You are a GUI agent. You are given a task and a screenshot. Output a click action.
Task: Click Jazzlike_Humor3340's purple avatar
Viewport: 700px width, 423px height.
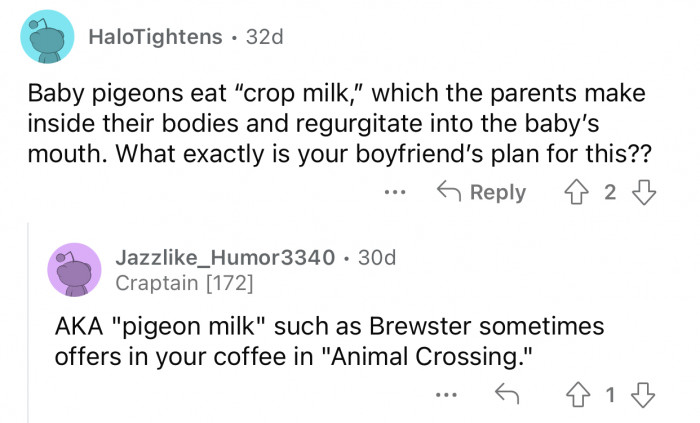(x=74, y=269)
